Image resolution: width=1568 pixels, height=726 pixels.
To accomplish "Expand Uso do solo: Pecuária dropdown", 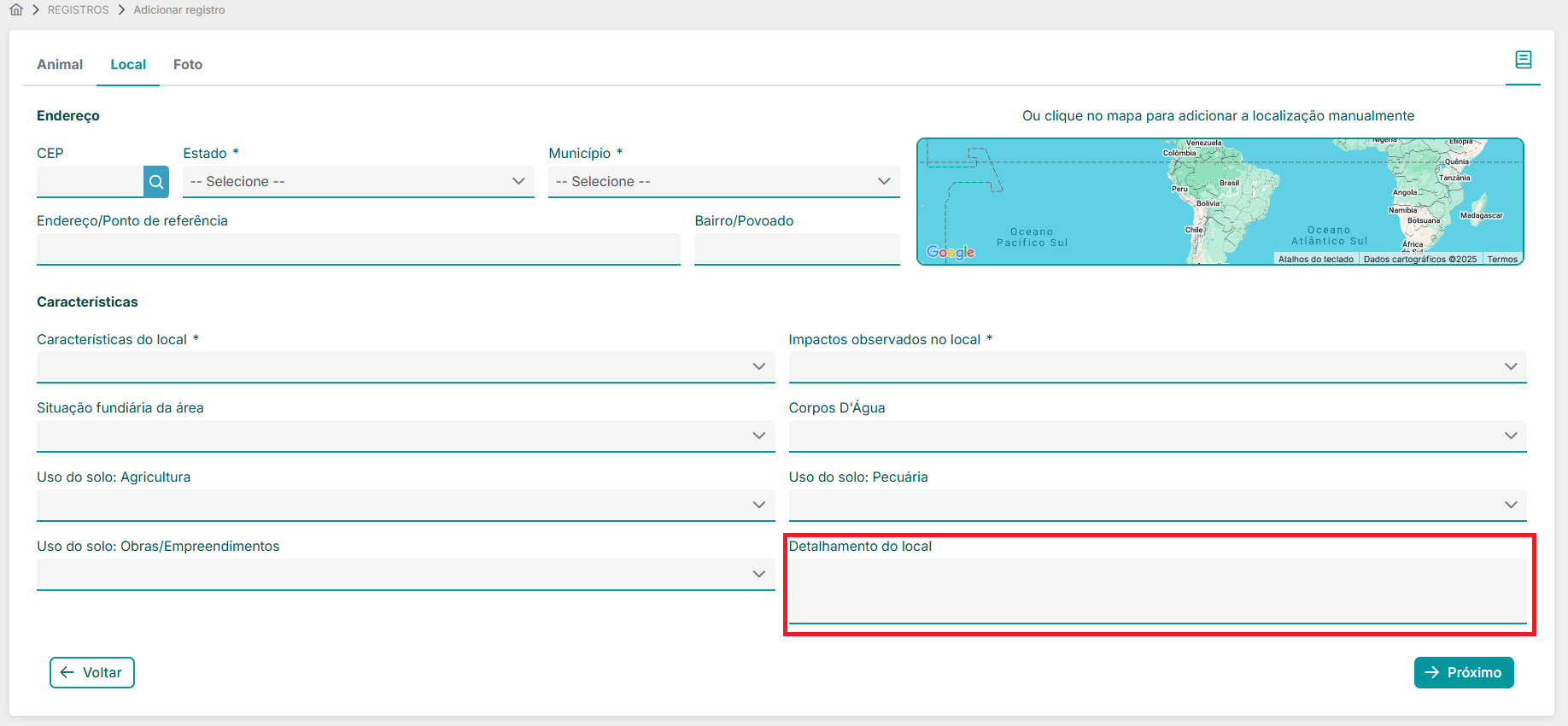I will pos(1157,506).
